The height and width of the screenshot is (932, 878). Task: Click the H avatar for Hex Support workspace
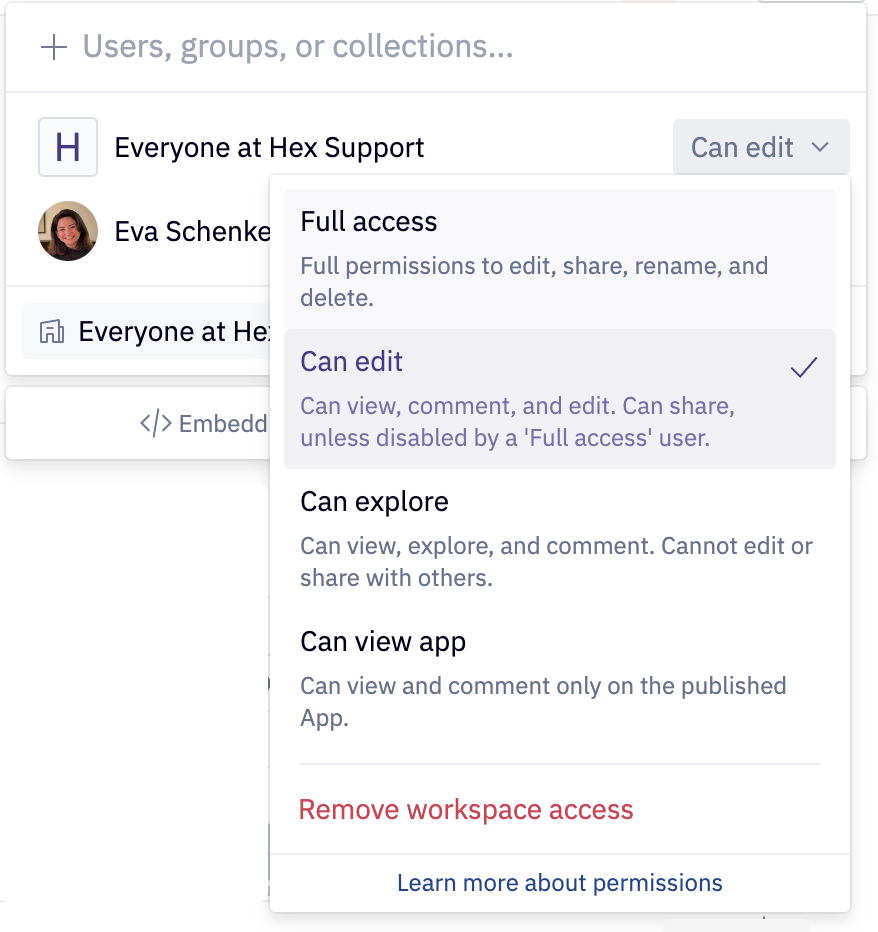click(67, 146)
